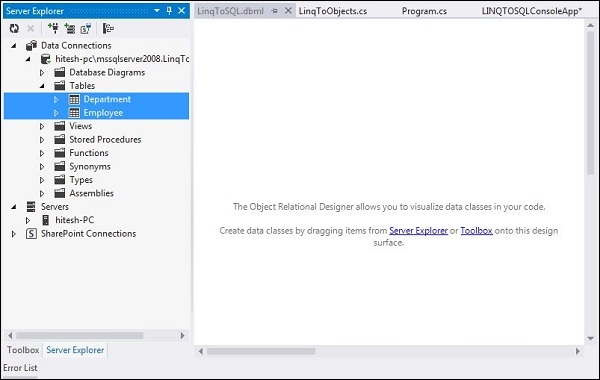Collapse the Data Connections node
The image size is (600, 380).
(14, 46)
